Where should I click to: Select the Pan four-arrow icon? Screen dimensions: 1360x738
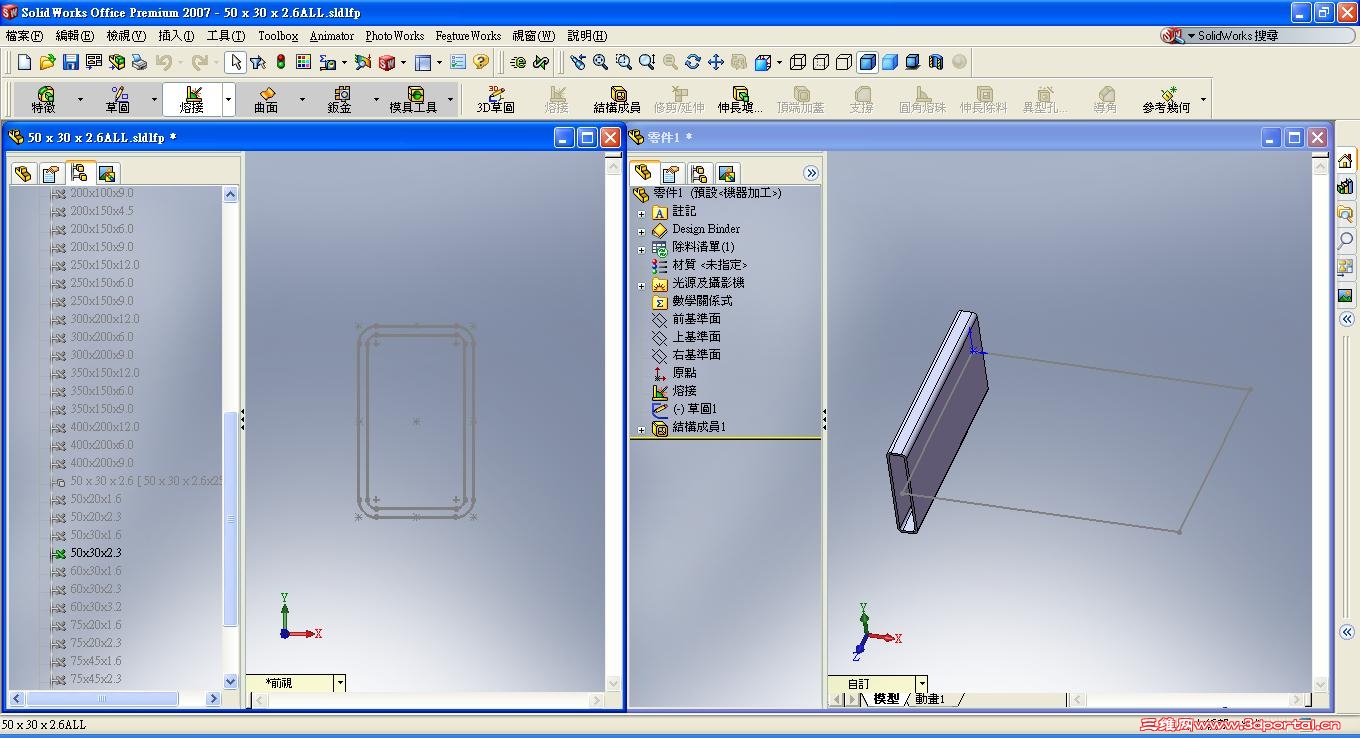715,62
